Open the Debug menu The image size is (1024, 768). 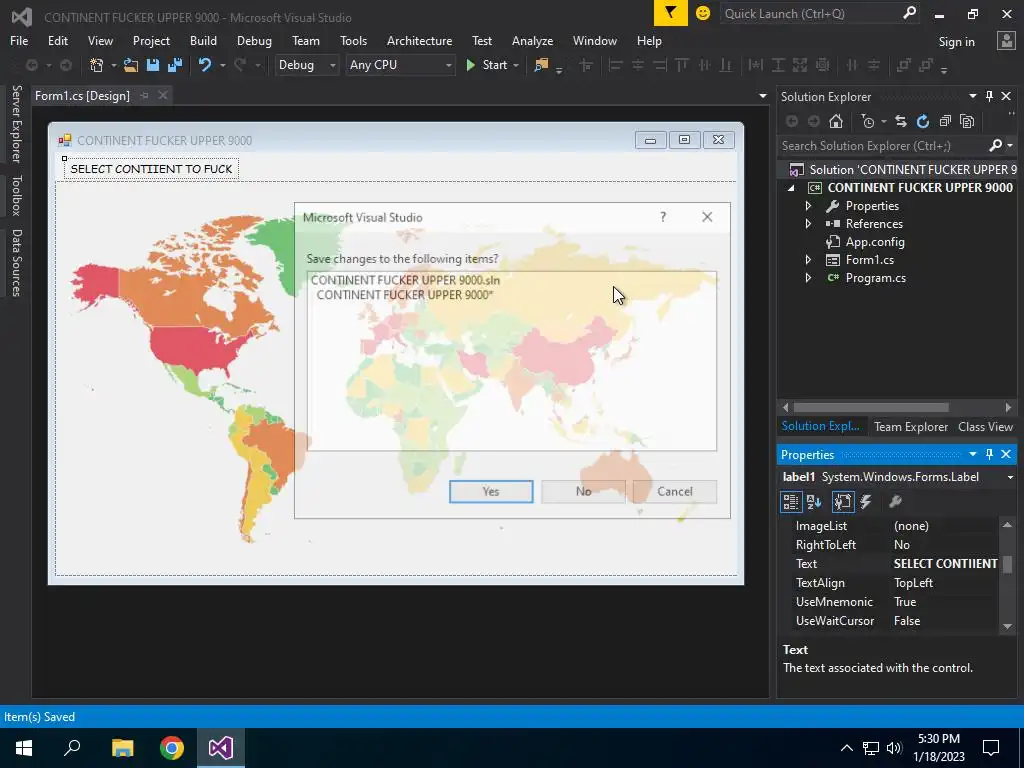(x=254, y=40)
